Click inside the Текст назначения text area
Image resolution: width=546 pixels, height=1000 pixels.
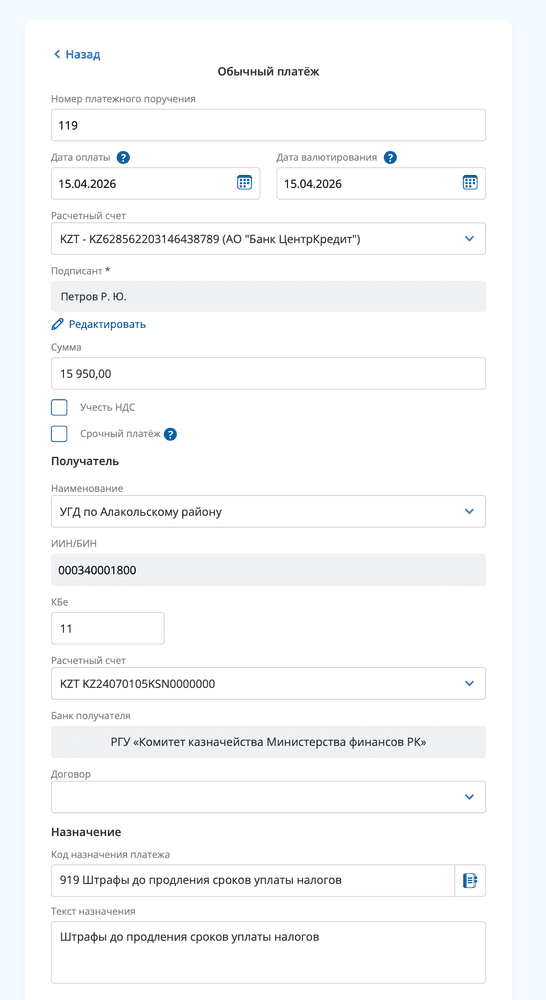pyautogui.click(x=269, y=952)
